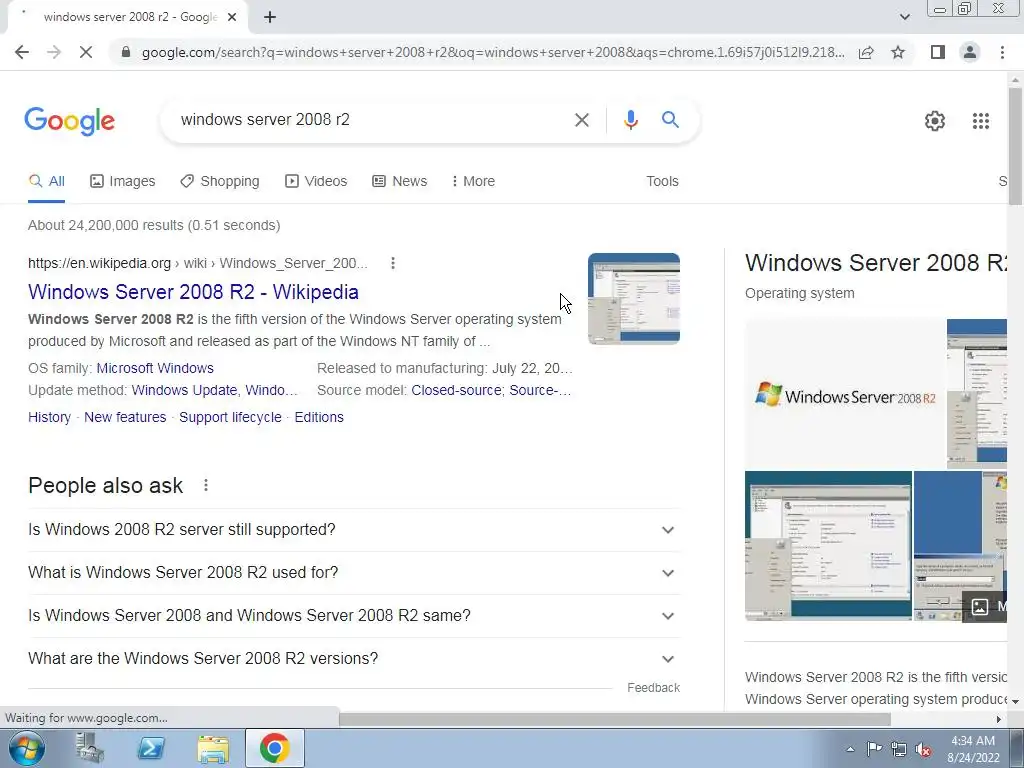Open the Windows Server 2008 R2 logo image
The image size is (1024, 768).
point(845,394)
